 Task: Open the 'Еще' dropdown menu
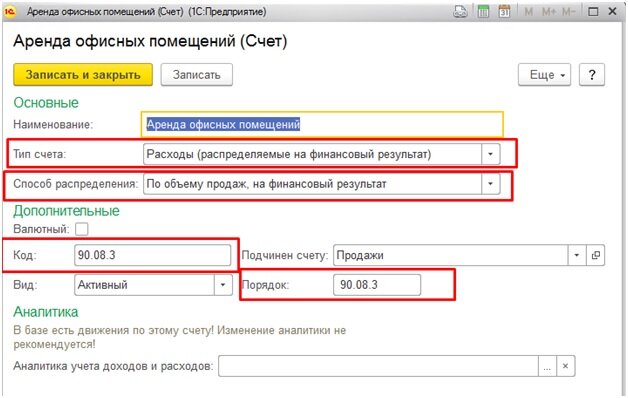point(545,74)
